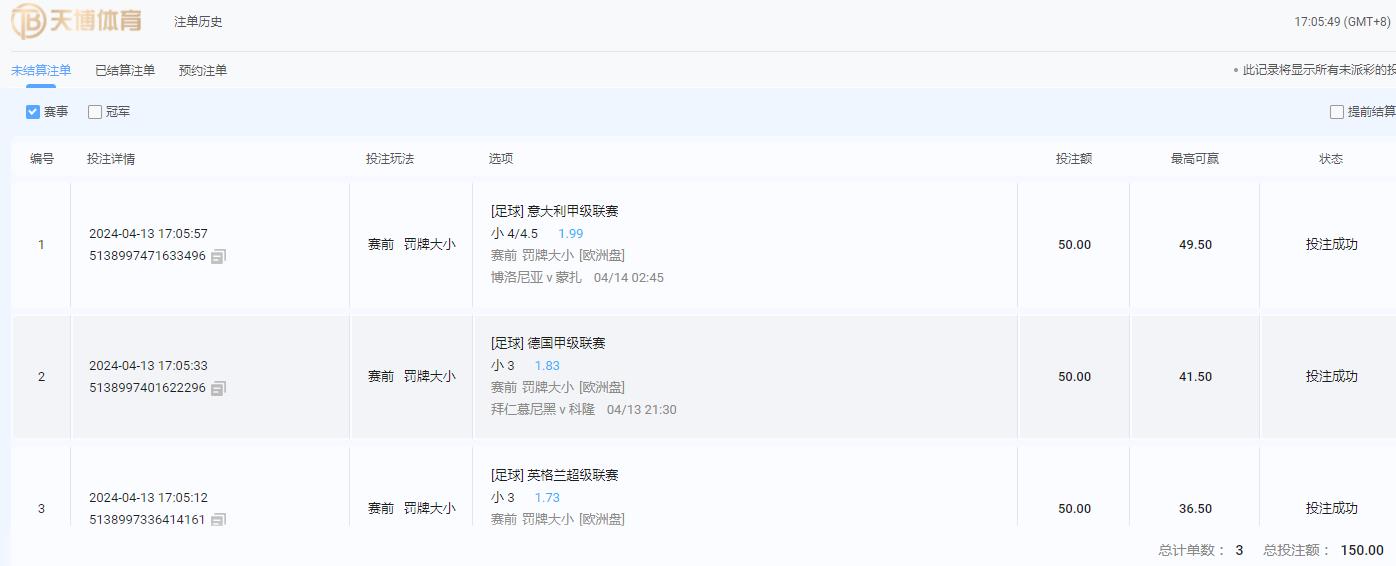Click max win amount 41.50

coord(1195,377)
